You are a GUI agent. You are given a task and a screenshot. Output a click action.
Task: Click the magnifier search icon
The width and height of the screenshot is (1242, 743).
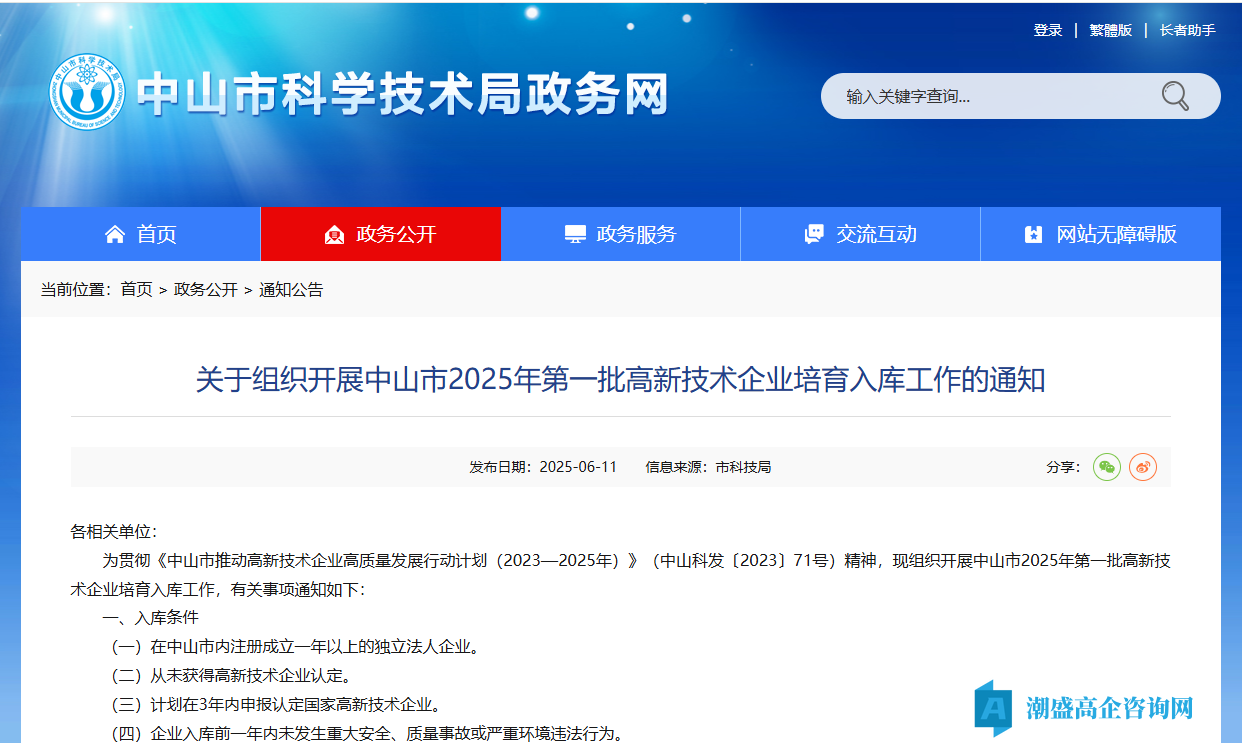pyautogui.click(x=1176, y=96)
